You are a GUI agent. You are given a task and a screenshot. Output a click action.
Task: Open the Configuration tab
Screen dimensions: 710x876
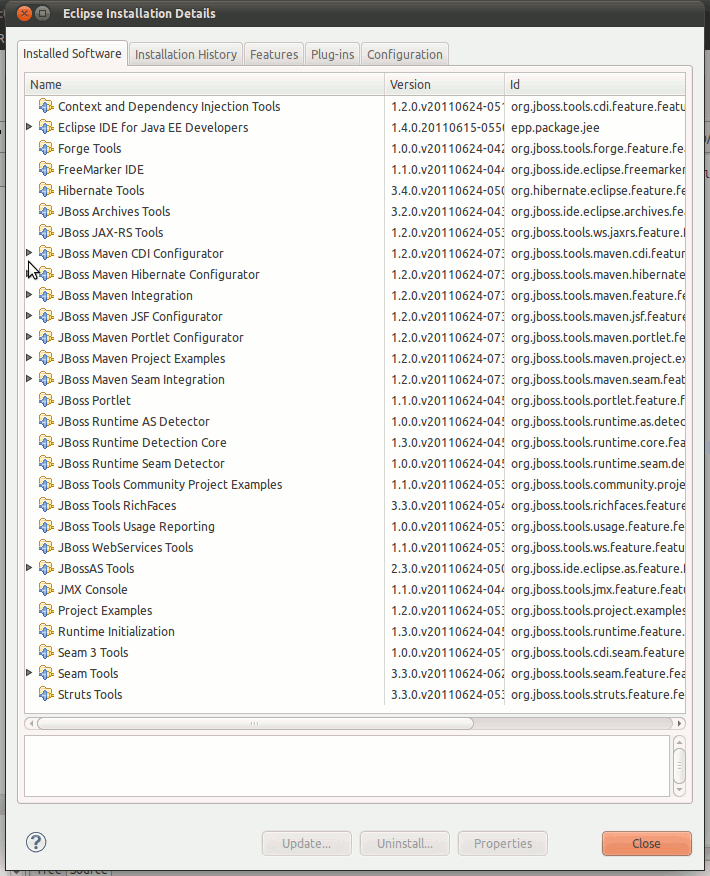(404, 54)
